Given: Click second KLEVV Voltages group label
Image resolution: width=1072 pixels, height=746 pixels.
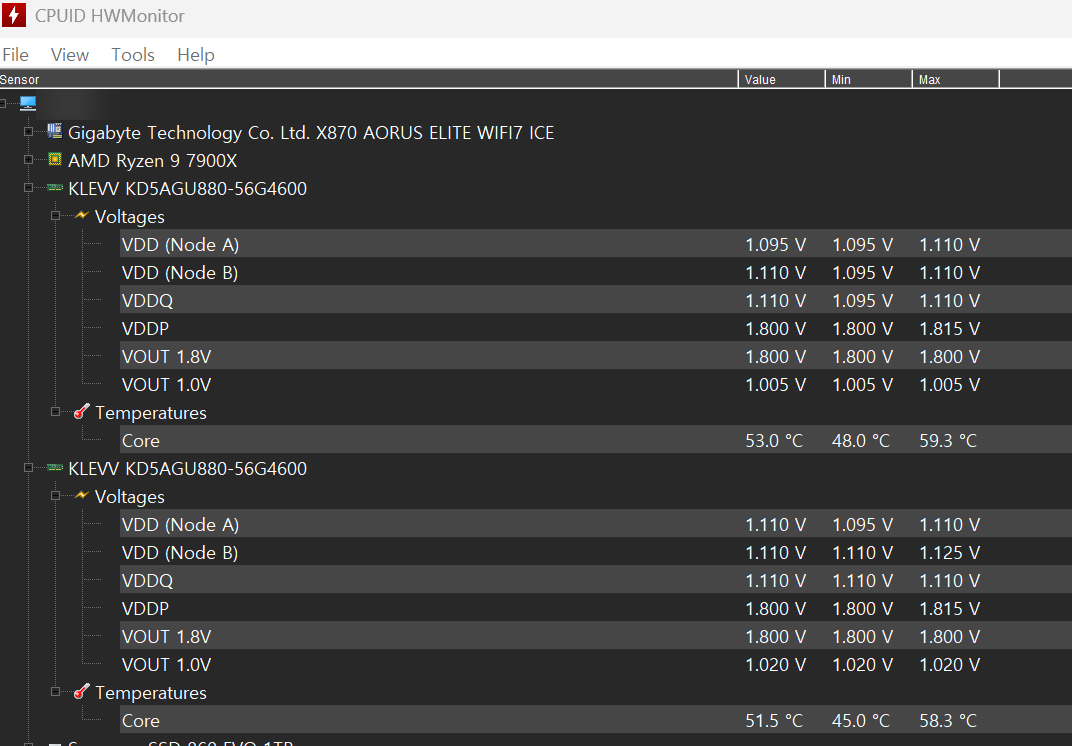Looking at the screenshot, I should pos(130,496).
